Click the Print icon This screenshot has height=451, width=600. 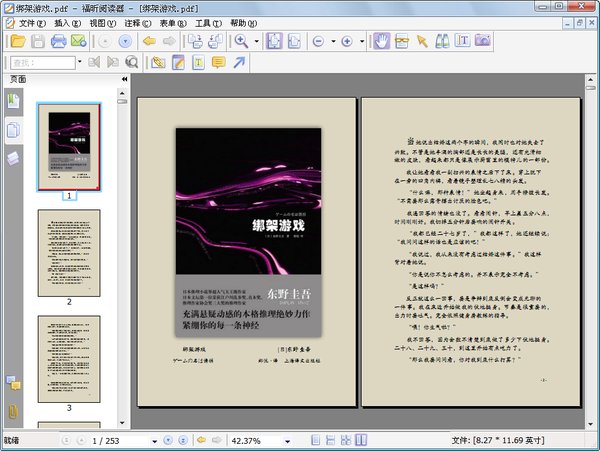tap(58, 41)
